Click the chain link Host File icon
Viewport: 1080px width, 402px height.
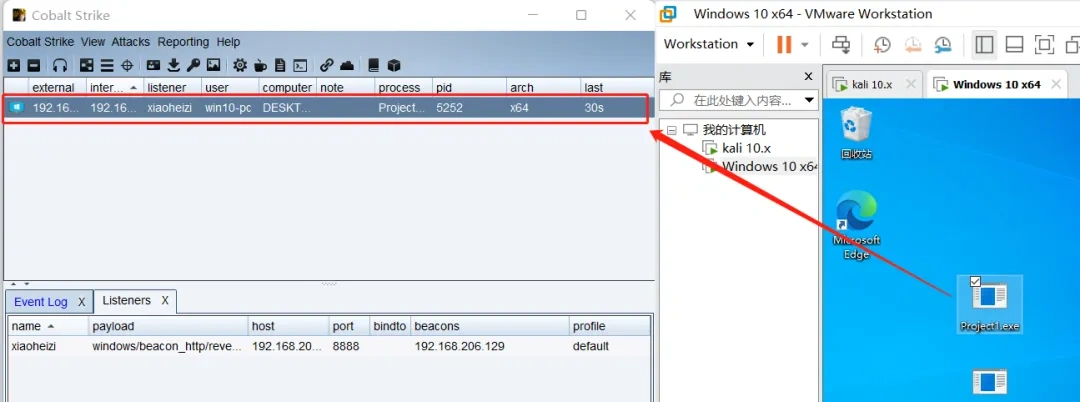[326, 65]
